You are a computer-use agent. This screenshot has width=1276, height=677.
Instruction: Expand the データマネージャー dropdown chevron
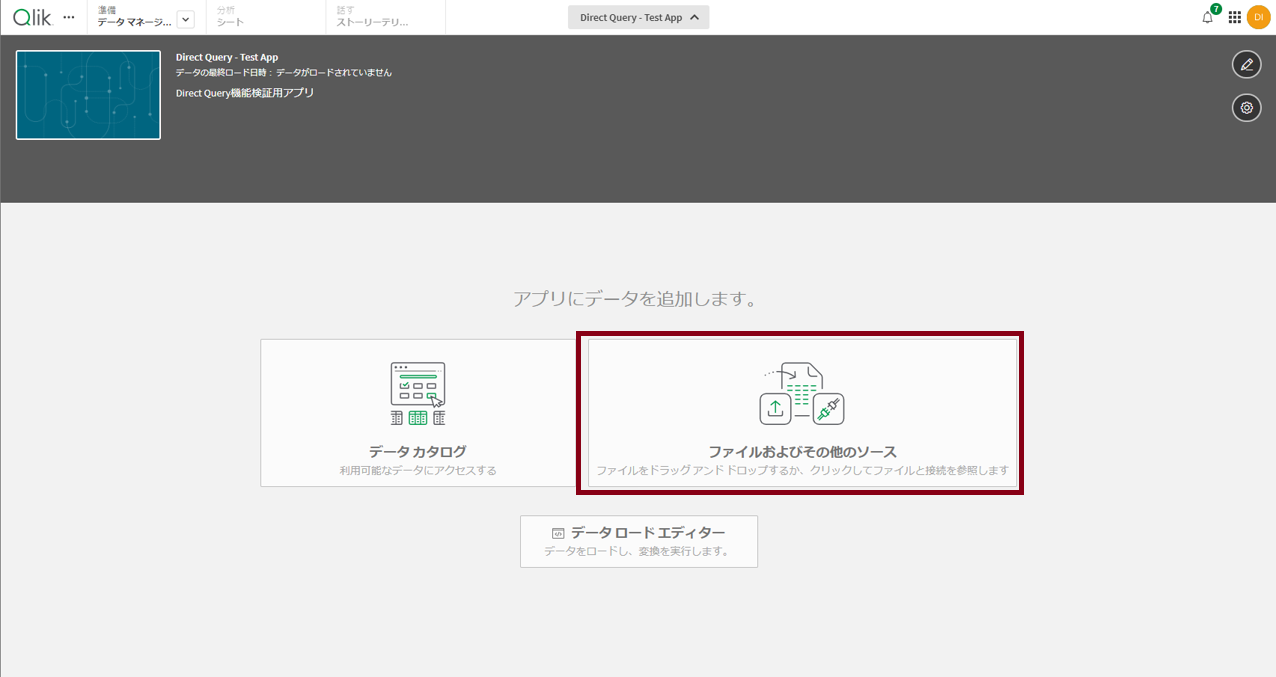(184, 17)
